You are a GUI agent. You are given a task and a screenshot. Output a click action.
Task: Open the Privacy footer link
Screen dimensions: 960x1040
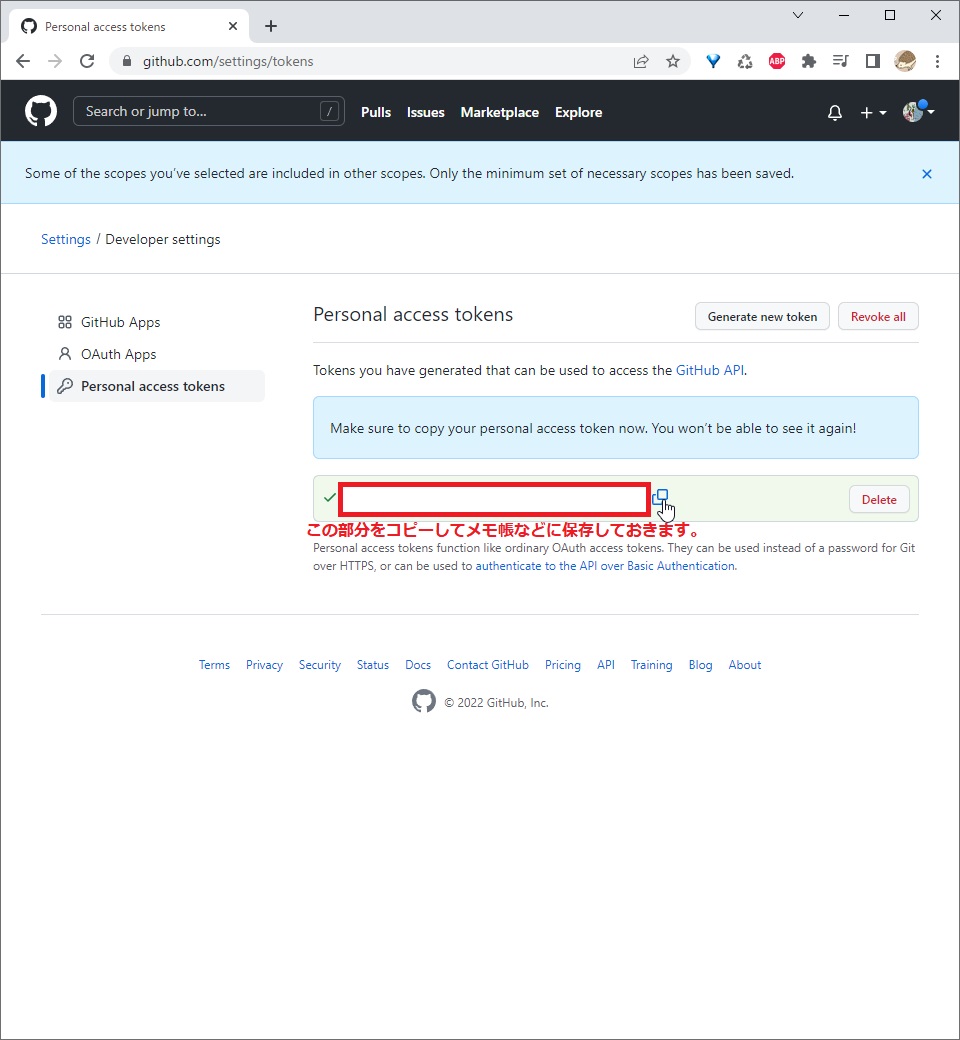[x=264, y=665]
